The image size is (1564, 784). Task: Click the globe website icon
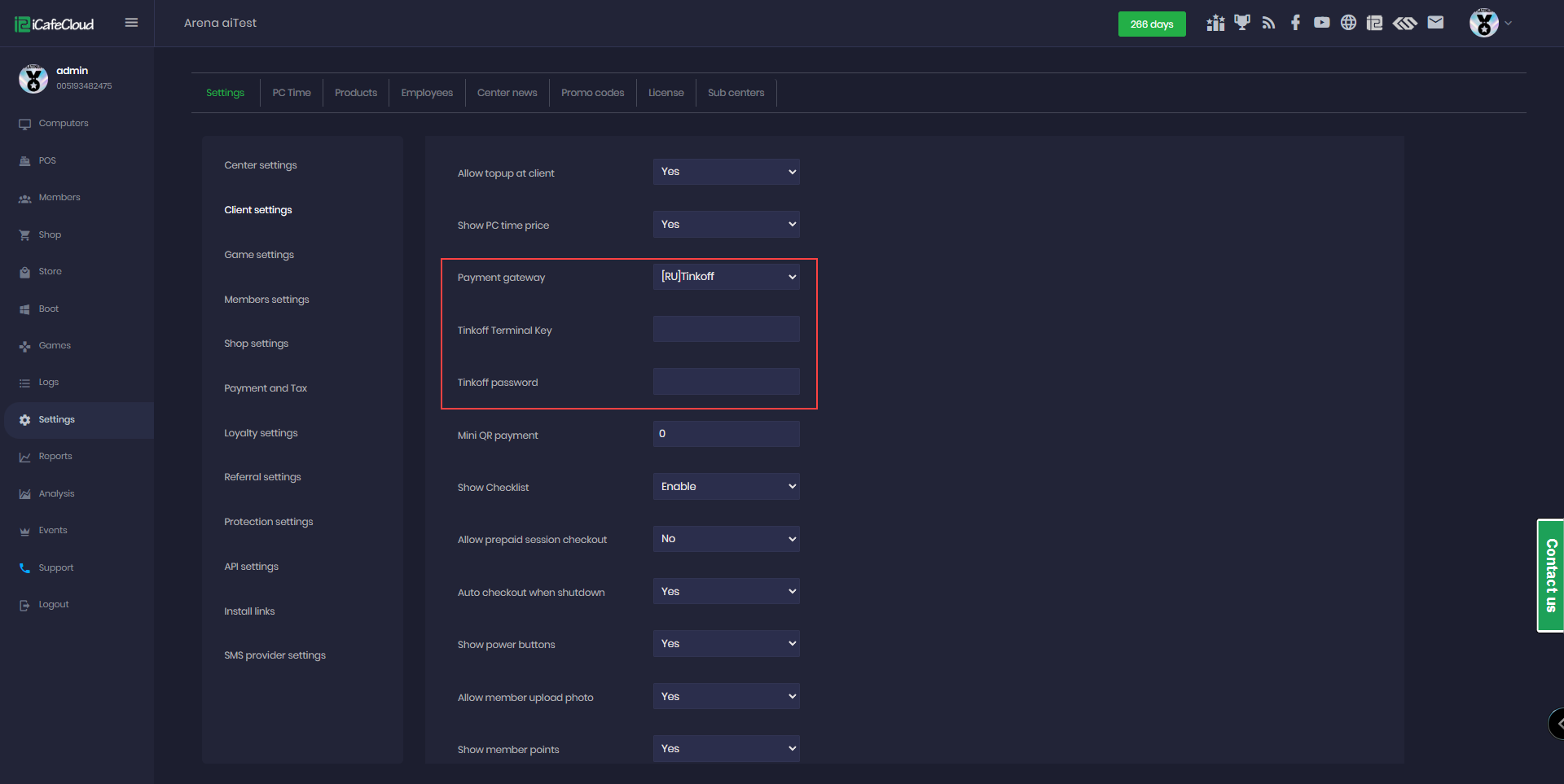click(1348, 23)
